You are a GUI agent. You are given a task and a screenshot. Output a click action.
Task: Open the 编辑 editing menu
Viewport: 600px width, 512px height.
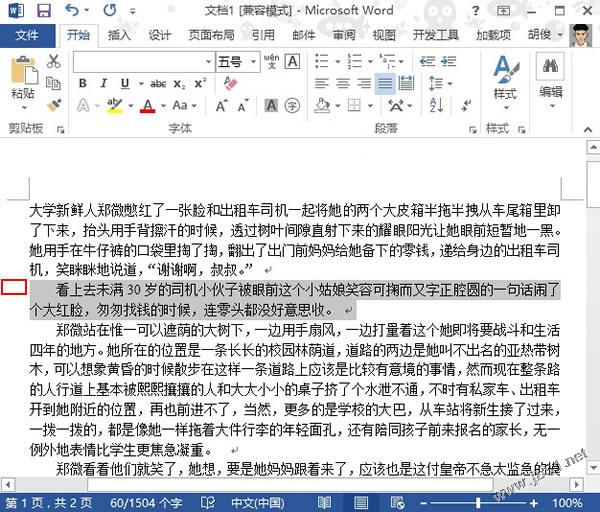point(550,80)
